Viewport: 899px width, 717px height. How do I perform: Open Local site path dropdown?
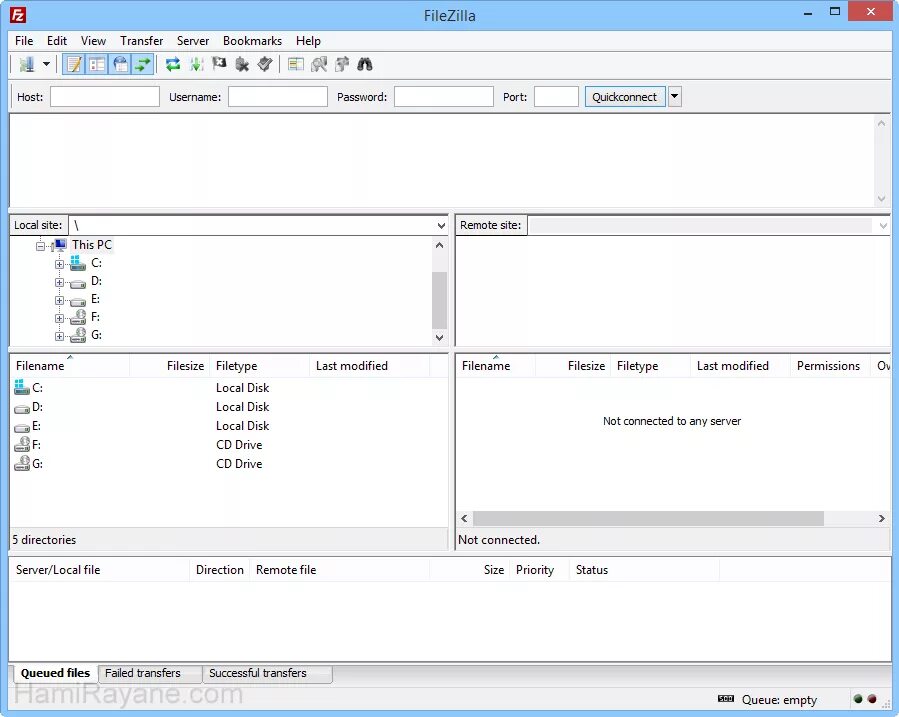[x=441, y=225]
